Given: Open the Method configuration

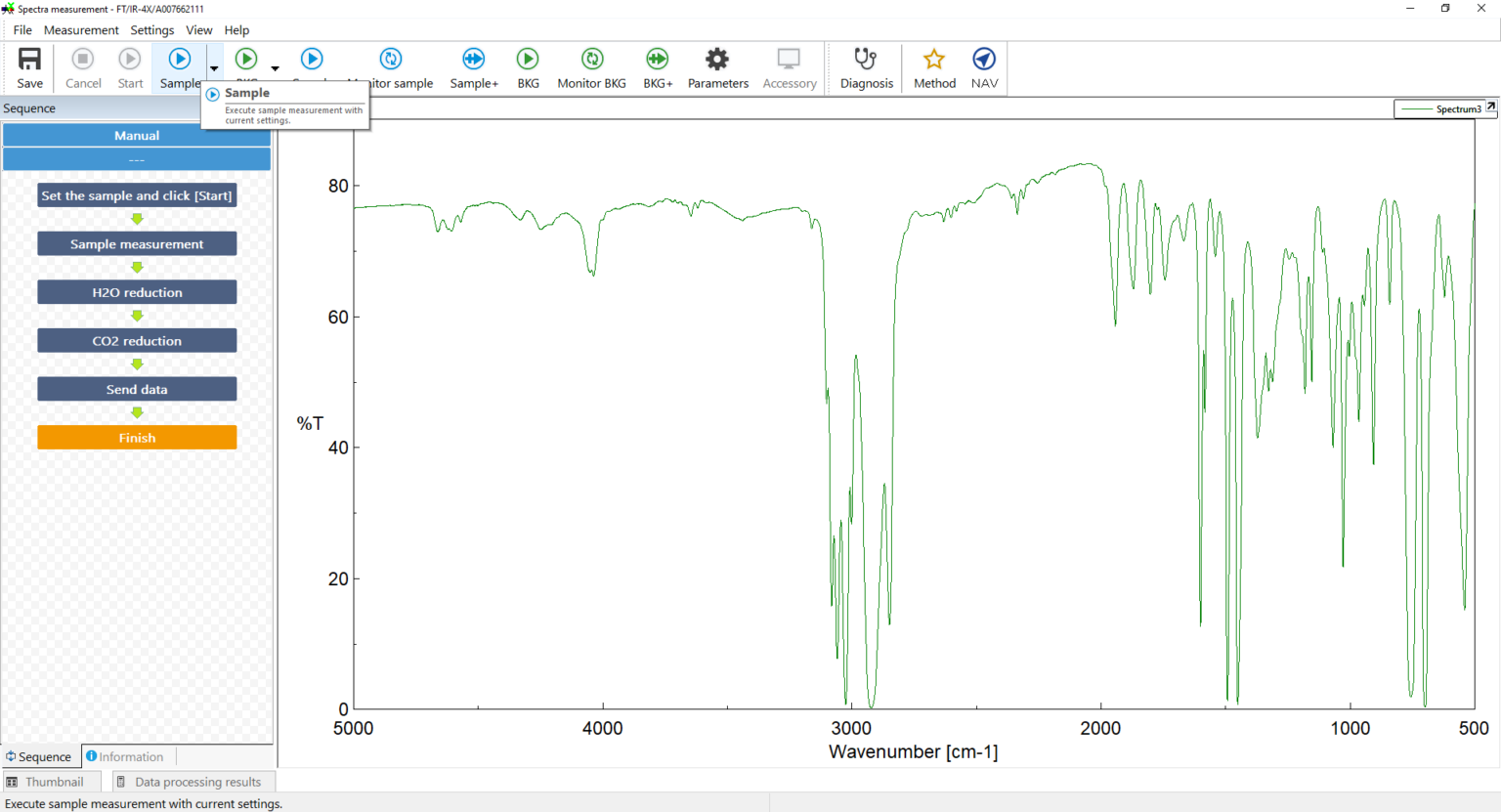Looking at the screenshot, I should tap(934, 59).
